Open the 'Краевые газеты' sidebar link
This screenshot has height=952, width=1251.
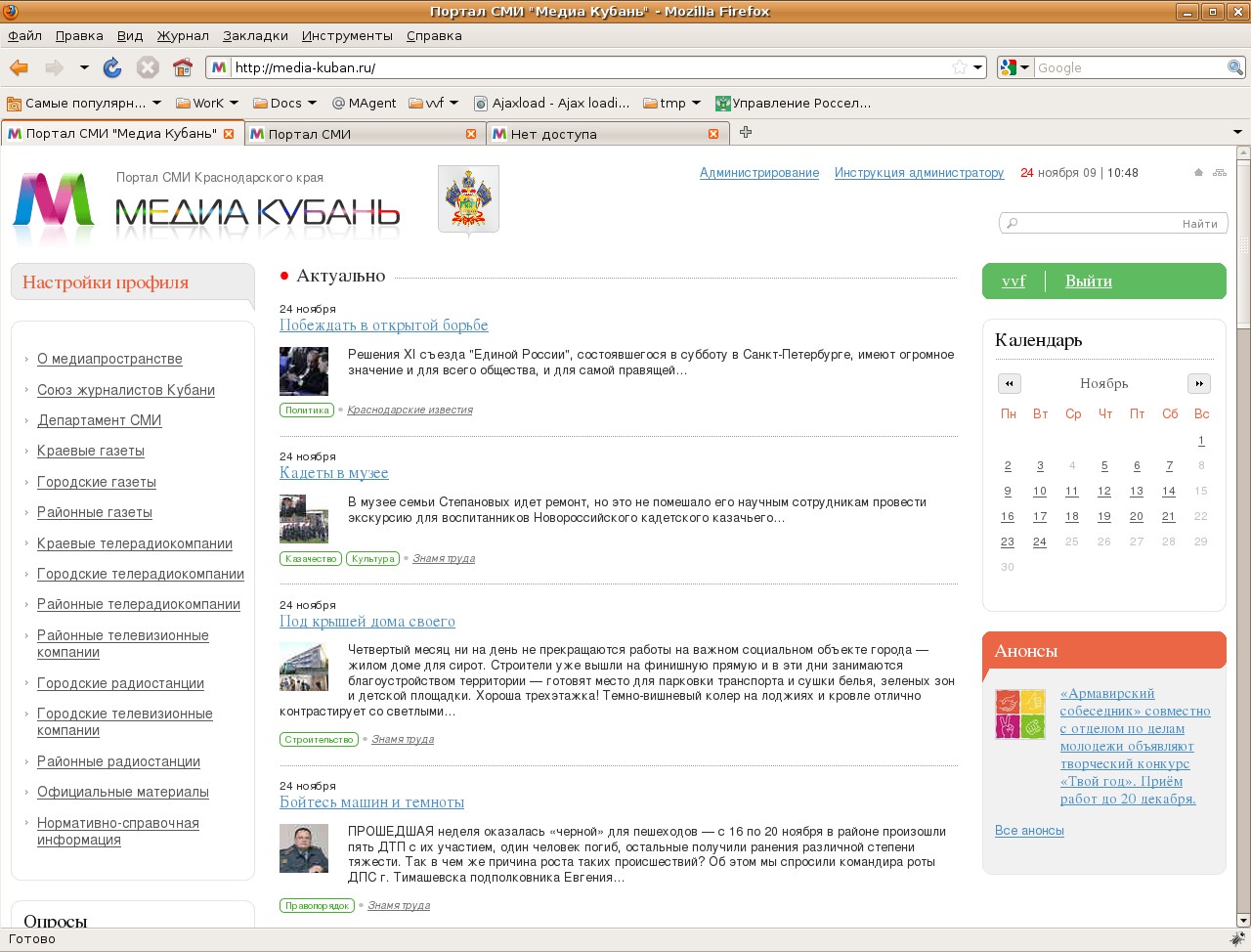[91, 452]
